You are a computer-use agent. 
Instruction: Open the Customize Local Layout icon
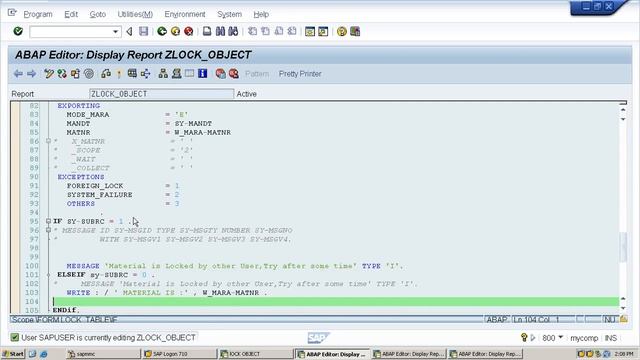click(355, 31)
